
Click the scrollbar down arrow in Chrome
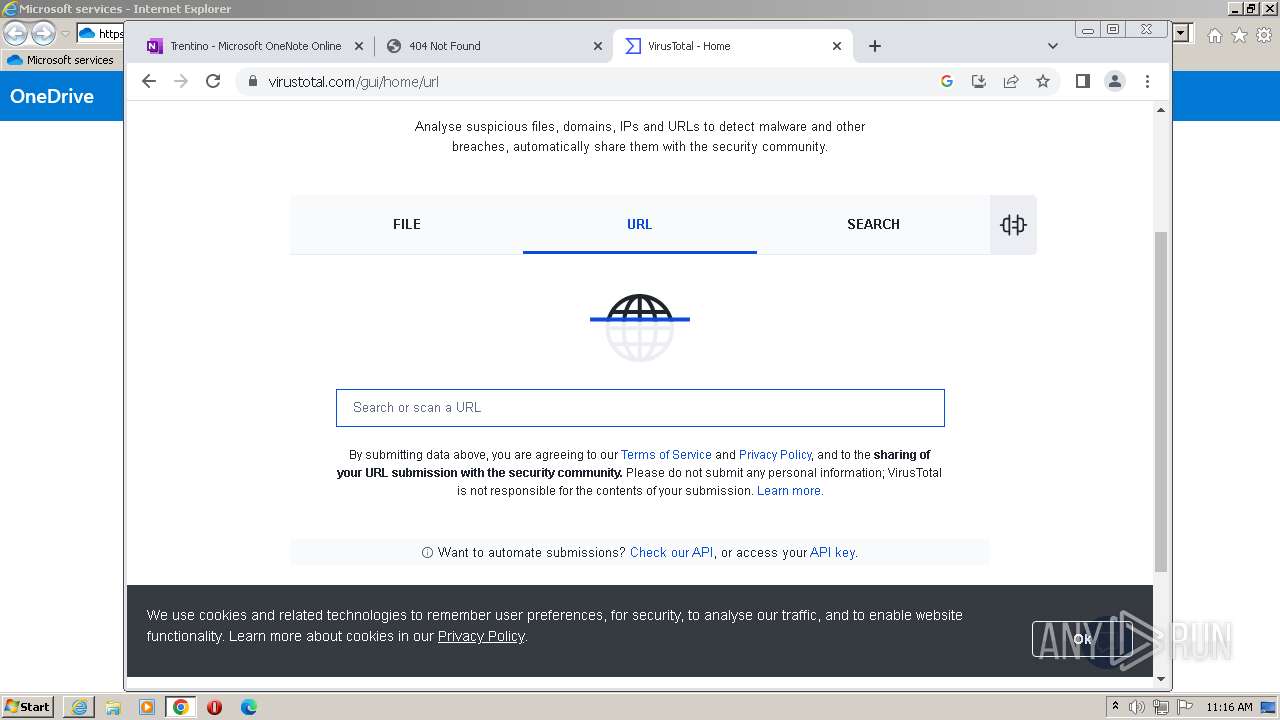[x=1161, y=679]
